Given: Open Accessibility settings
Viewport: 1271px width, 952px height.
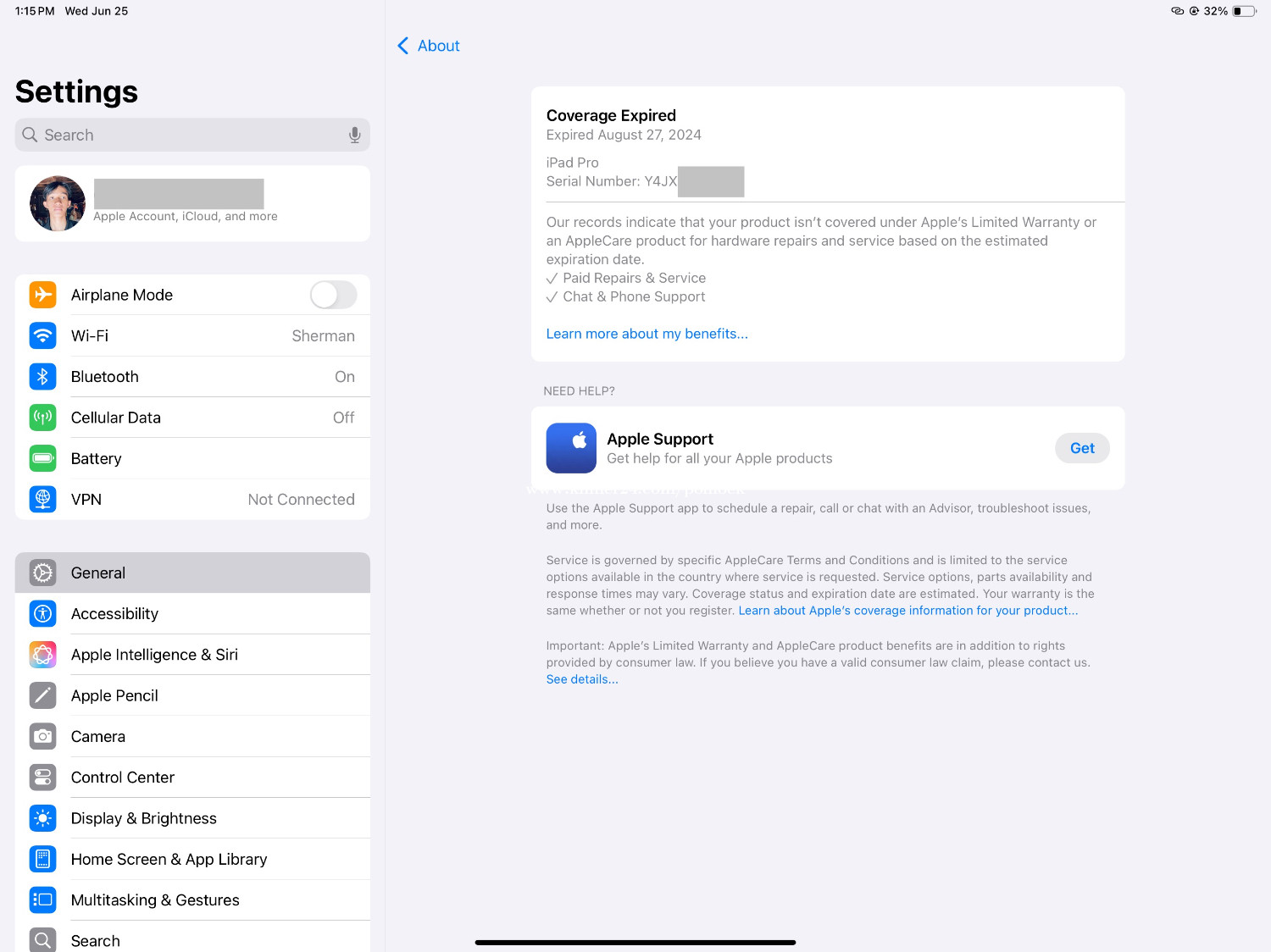Looking at the screenshot, I should (192, 613).
